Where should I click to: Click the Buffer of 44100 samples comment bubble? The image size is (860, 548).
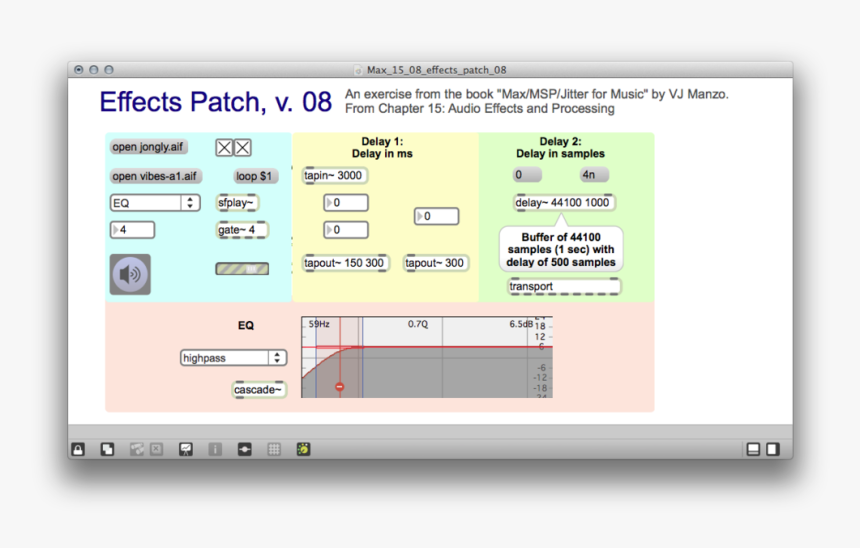(x=561, y=250)
